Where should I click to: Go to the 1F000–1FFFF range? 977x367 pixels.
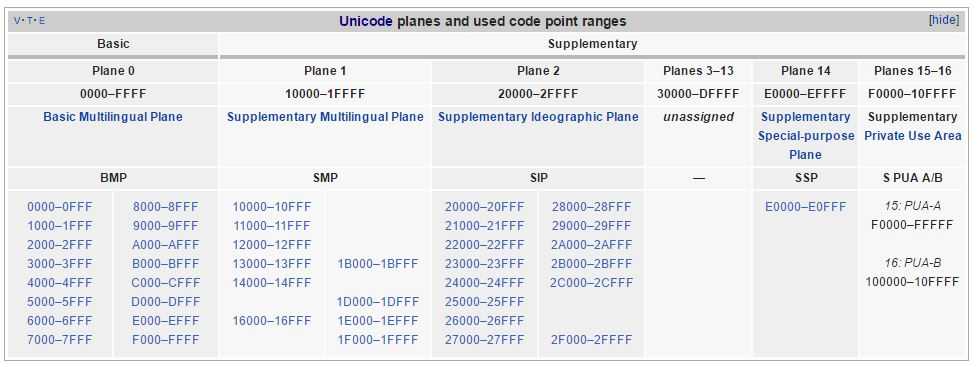[x=378, y=340]
